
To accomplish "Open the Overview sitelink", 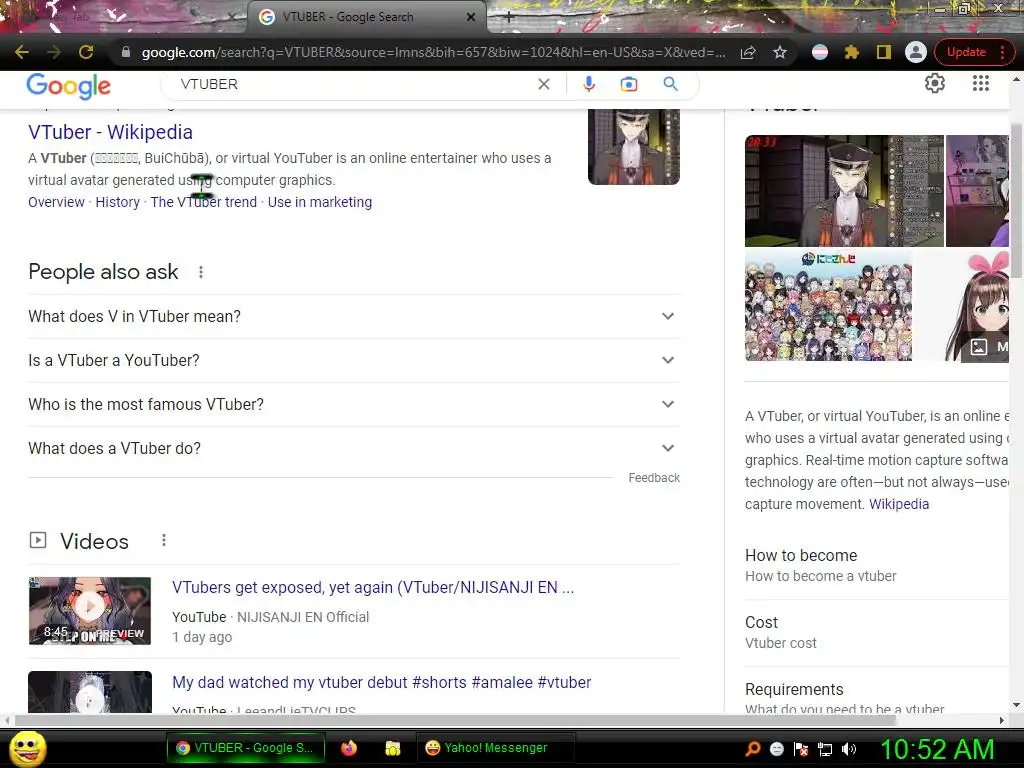I will pos(56,202).
